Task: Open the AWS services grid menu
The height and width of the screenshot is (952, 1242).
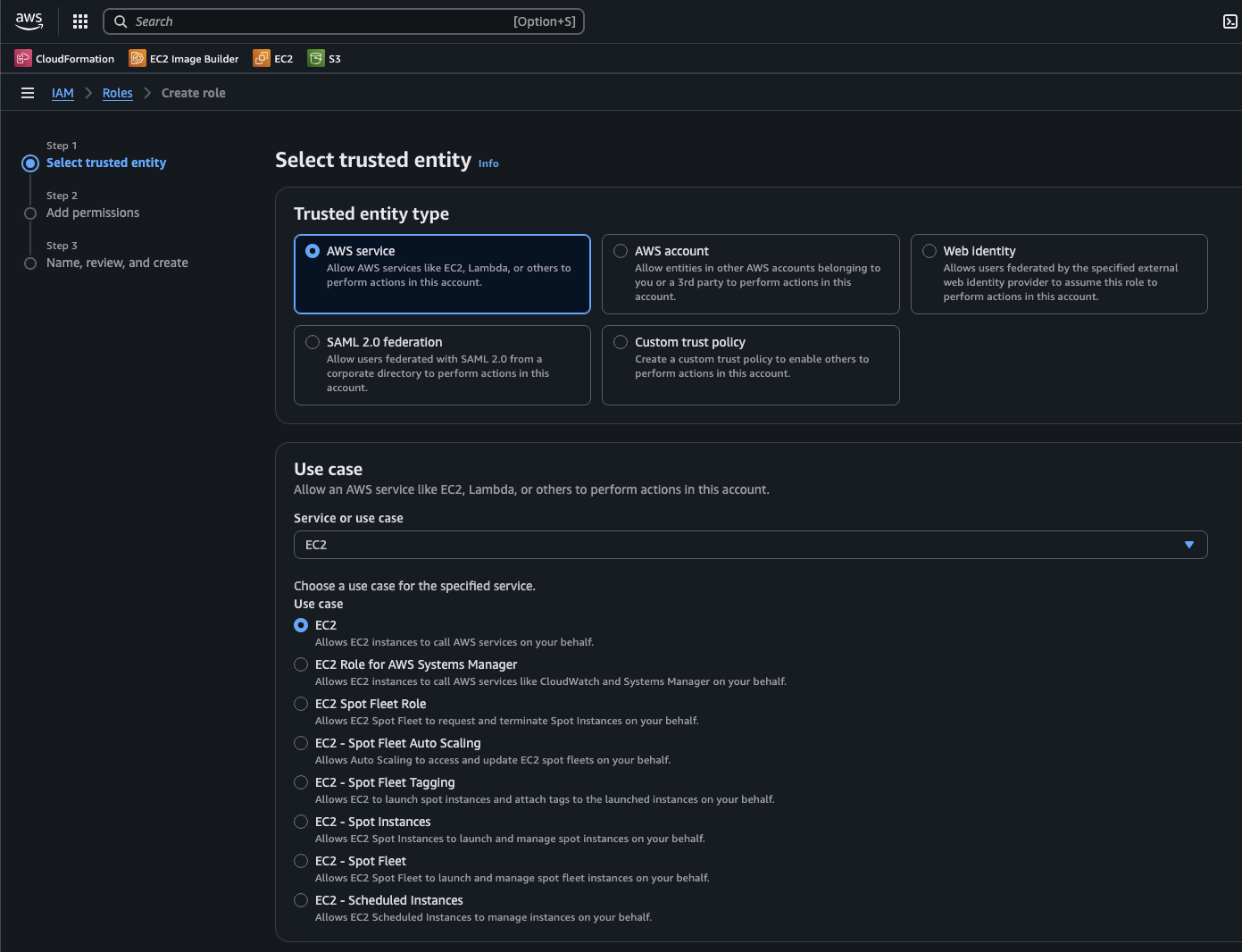Action: coord(79,21)
